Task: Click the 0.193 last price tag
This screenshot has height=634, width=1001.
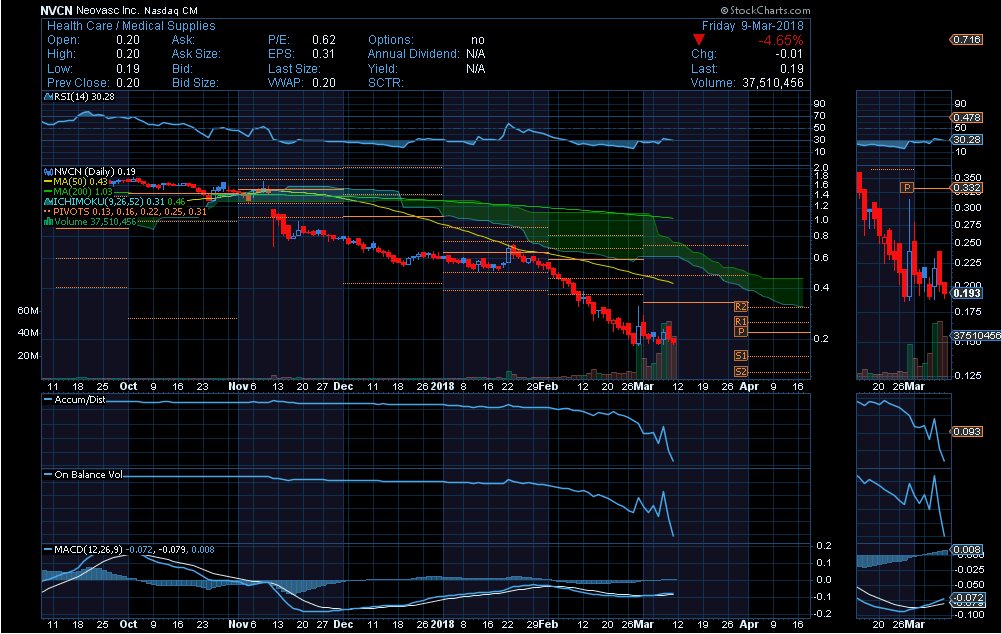Action: (x=967, y=293)
